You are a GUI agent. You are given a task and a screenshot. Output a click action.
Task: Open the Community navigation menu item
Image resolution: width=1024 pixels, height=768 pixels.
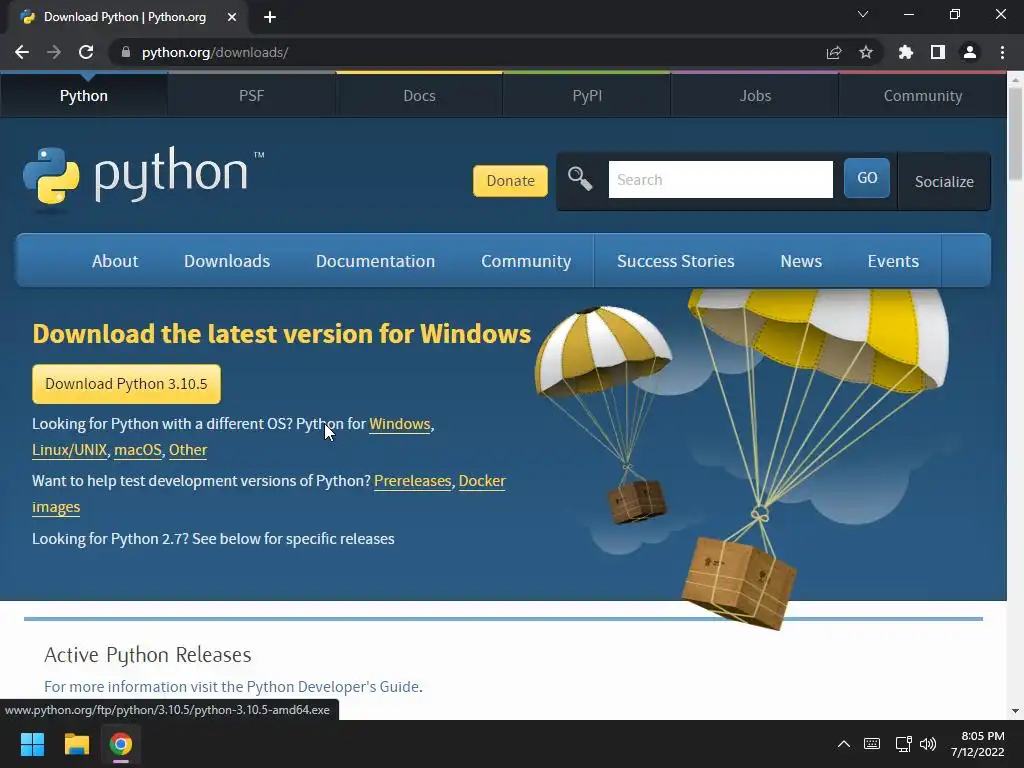(526, 261)
